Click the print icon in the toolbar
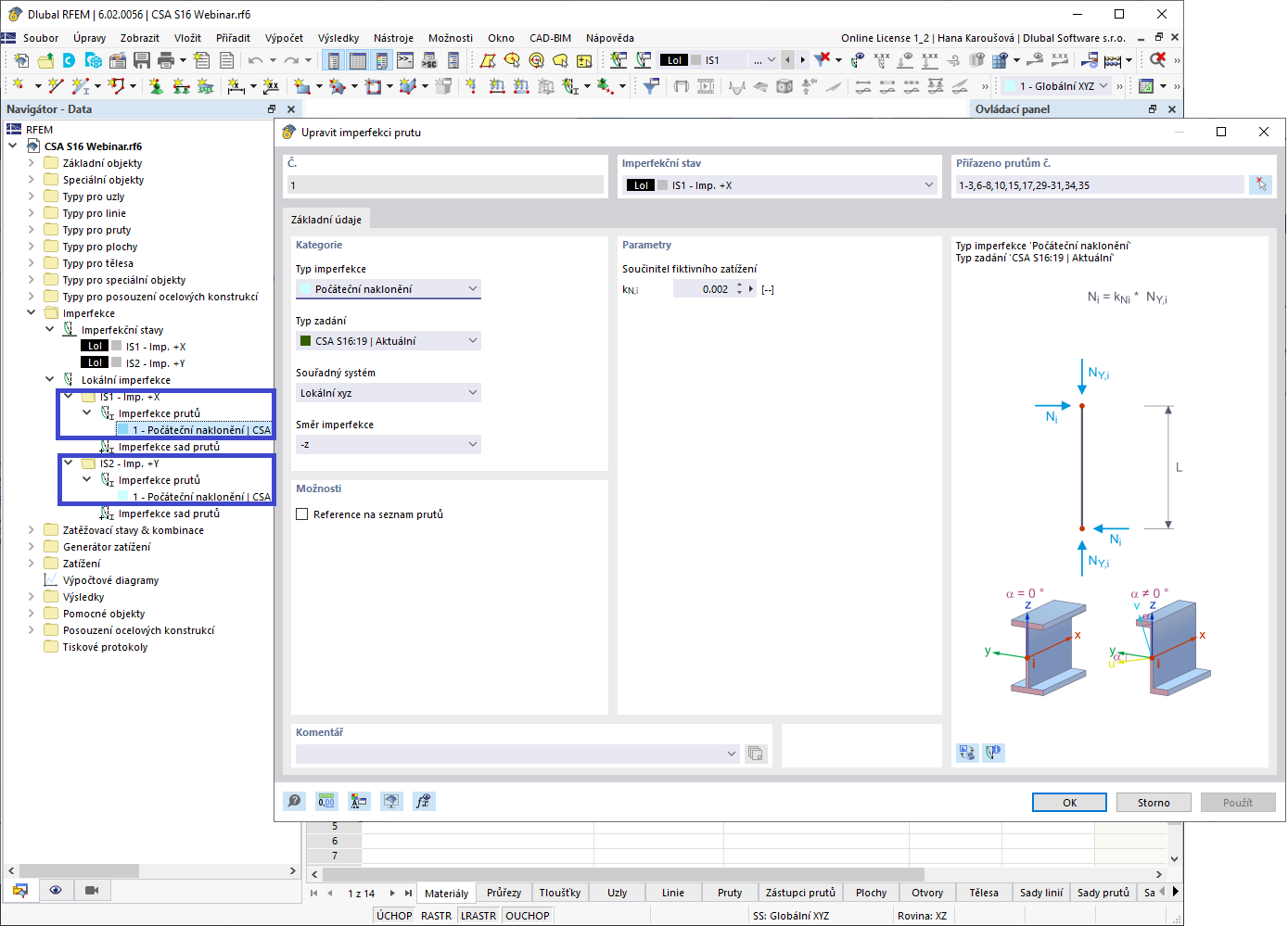The image size is (1288, 926). pos(166,60)
